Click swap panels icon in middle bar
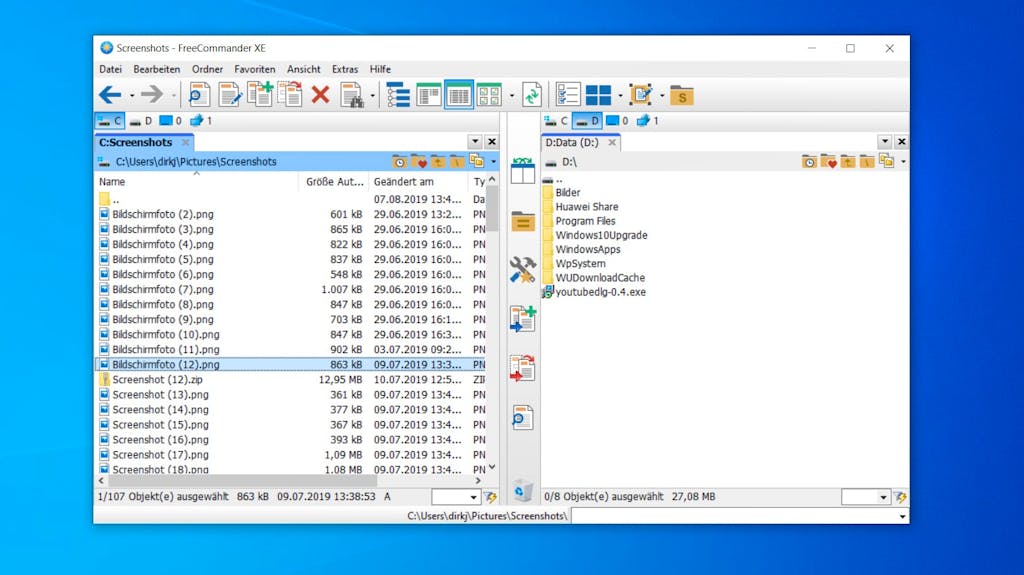The width and height of the screenshot is (1024, 575). 522,171
